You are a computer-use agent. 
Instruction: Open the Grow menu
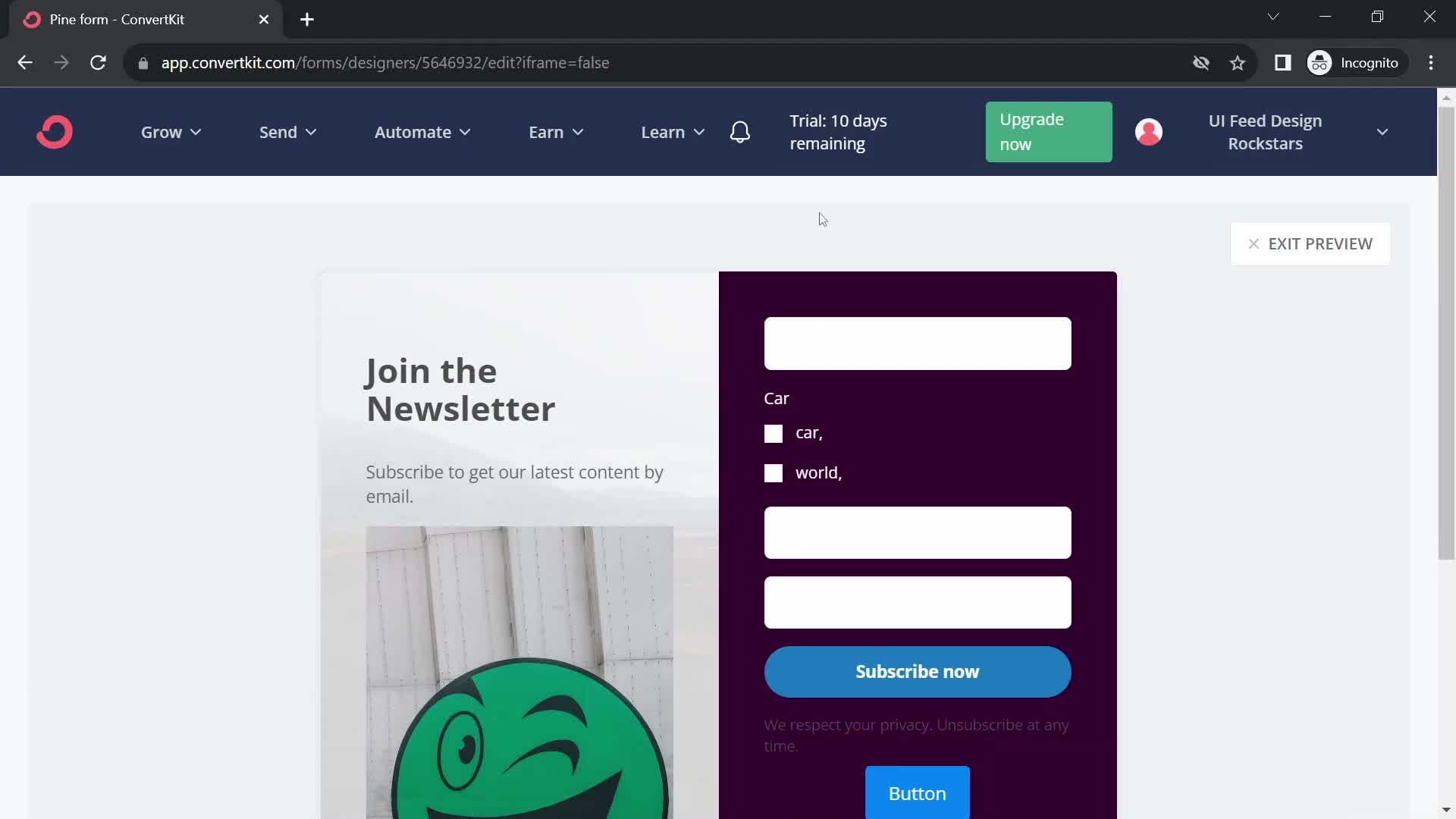(170, 132)
